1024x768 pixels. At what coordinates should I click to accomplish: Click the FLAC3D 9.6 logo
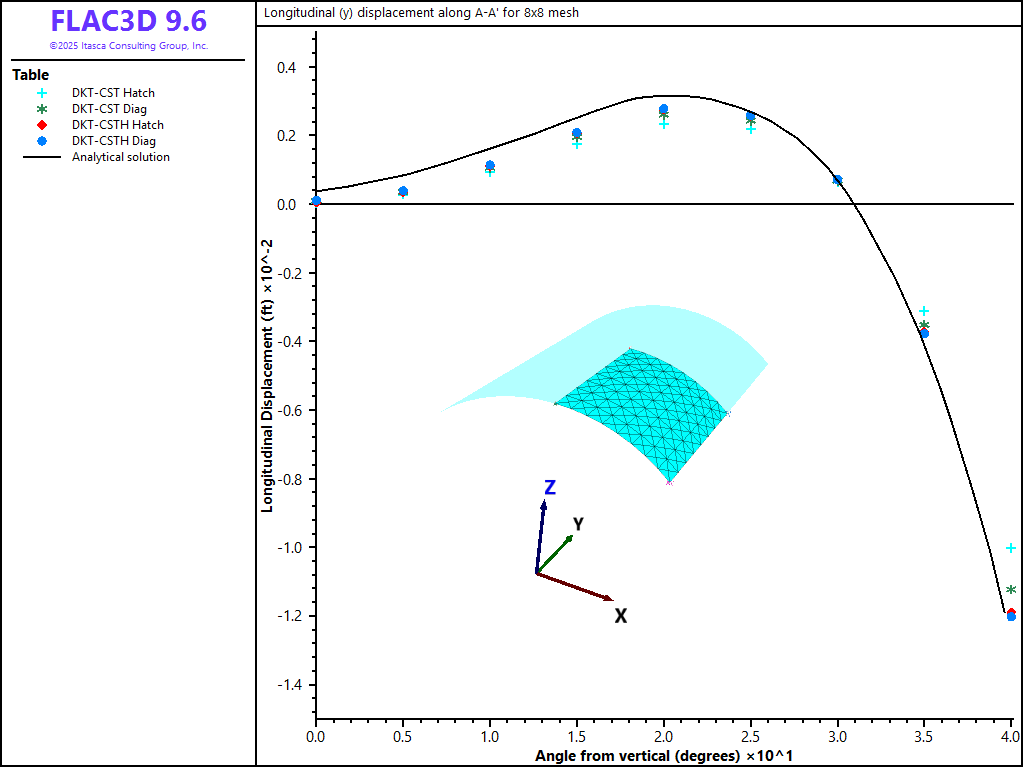(x=128, y=21)
